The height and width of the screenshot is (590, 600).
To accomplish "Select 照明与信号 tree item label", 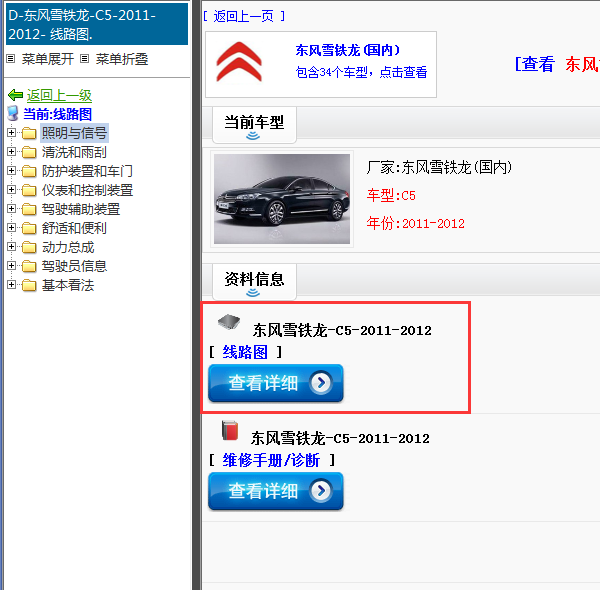I will [75, 133].
